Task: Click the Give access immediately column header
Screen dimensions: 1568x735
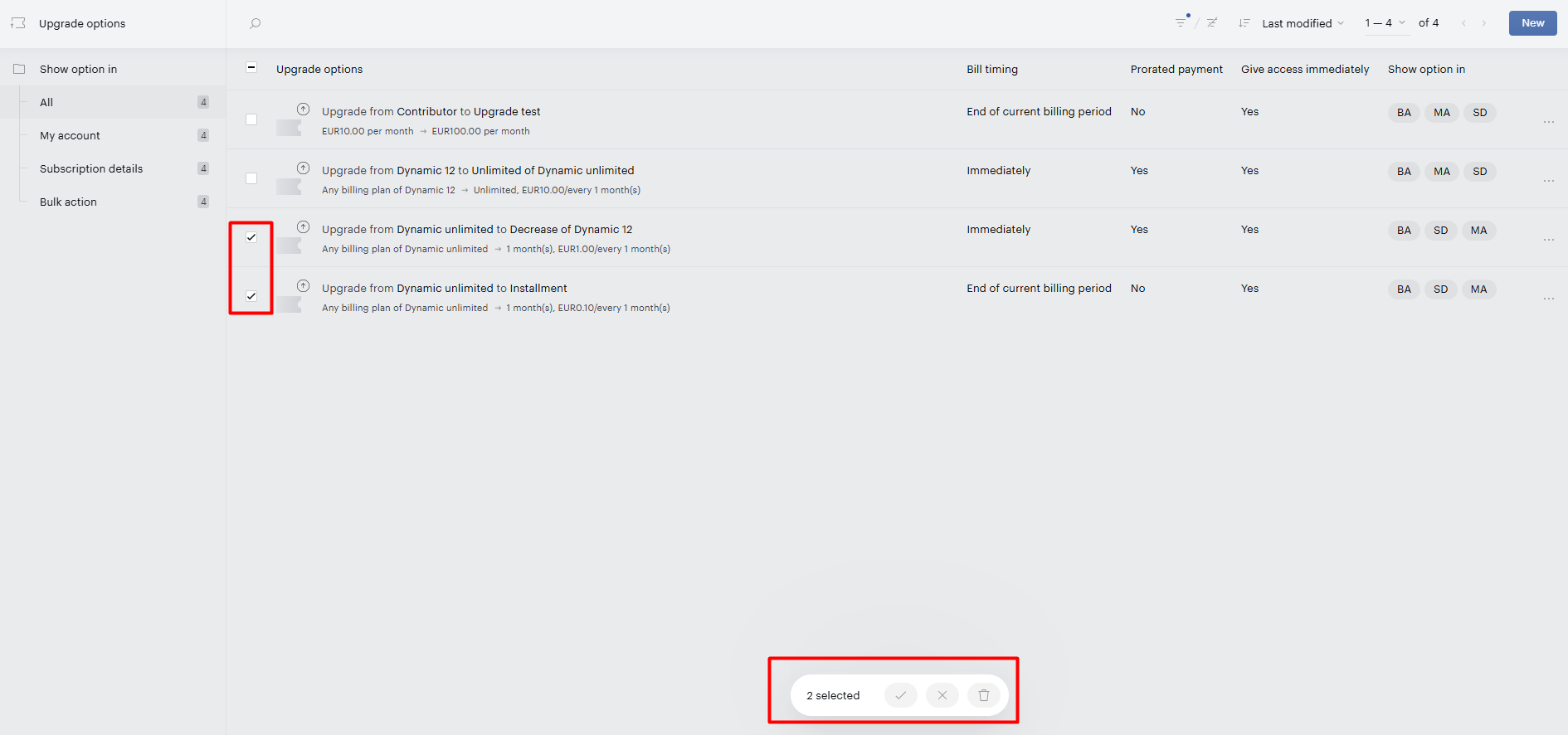Action: point(1305,69)
